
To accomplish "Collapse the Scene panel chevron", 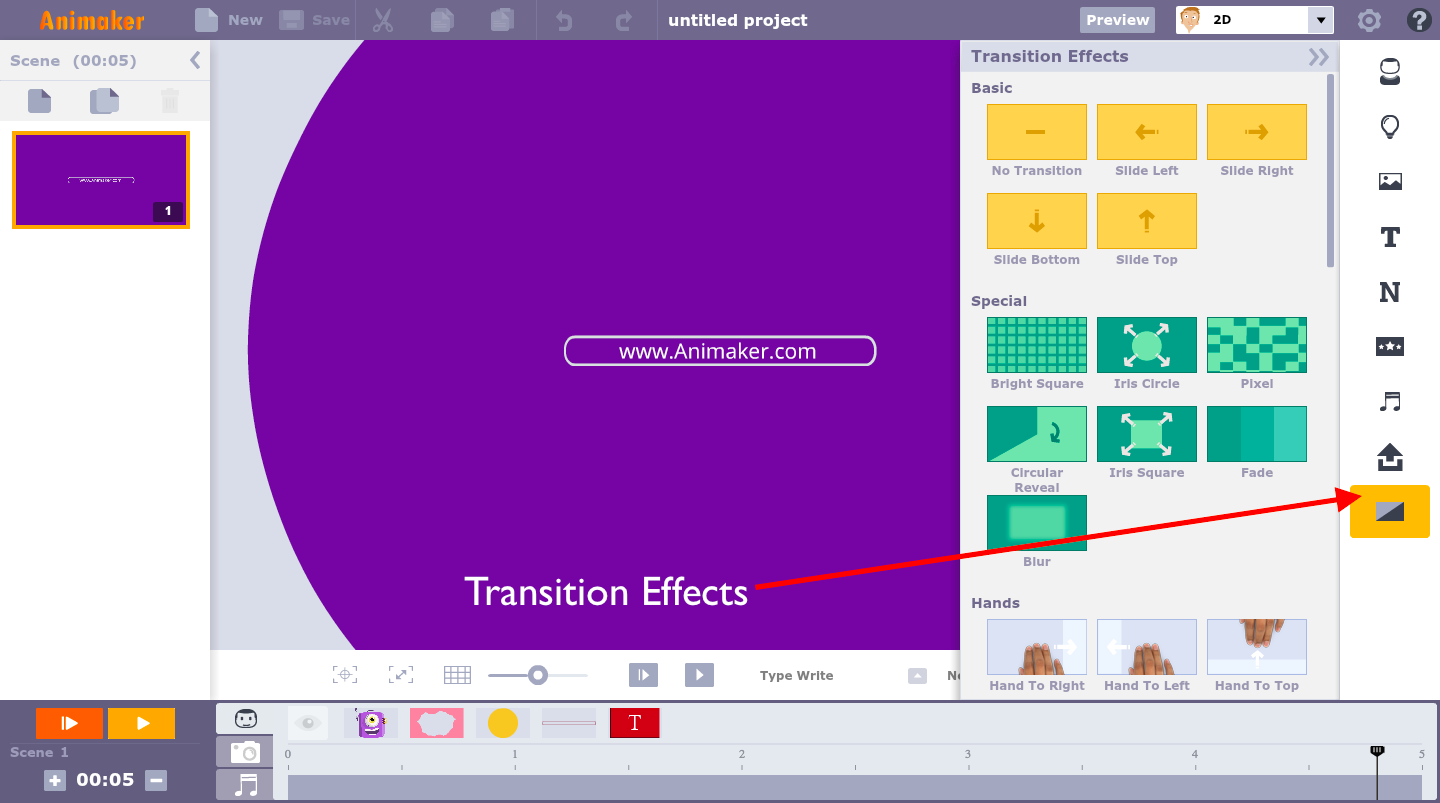I will [x=195, y=60].
